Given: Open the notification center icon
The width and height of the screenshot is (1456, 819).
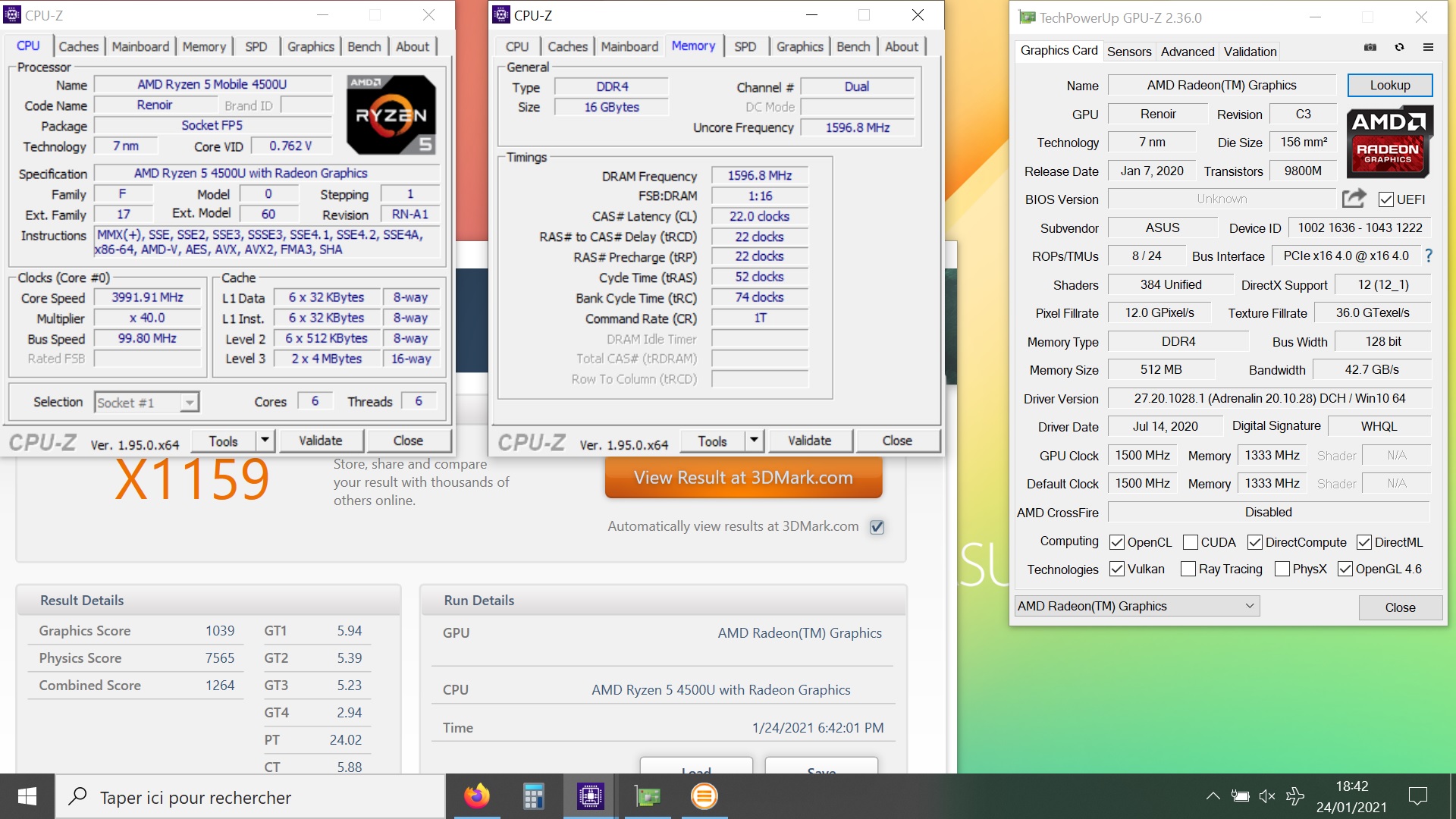Looking at the screenshot, I should pos(1417,796).
